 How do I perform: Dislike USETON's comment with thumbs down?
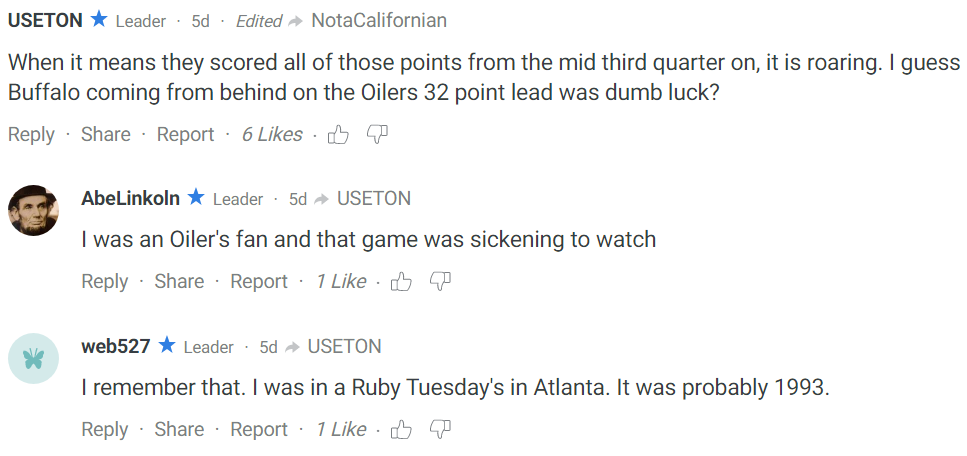[x=377, y=133]
